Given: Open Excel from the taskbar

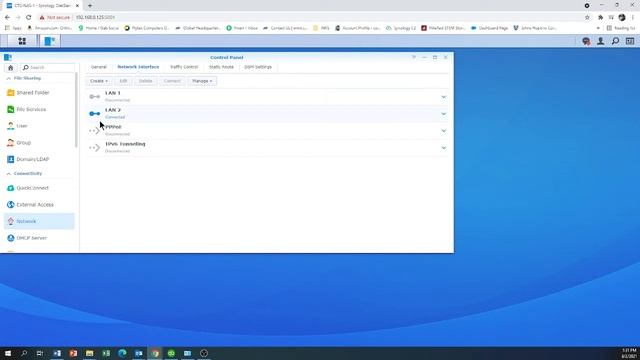Looking at the screenshot, I should click(x=106, y=353).
